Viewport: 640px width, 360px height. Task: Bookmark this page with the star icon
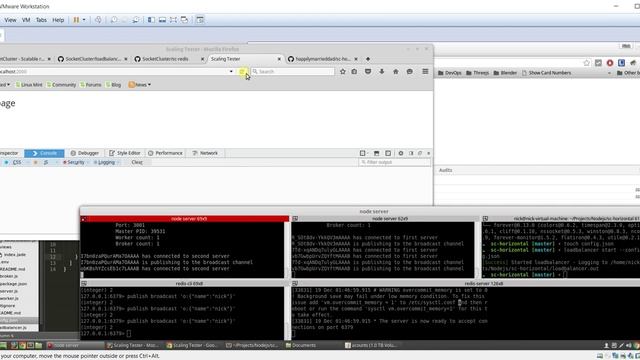click(342, 71)
